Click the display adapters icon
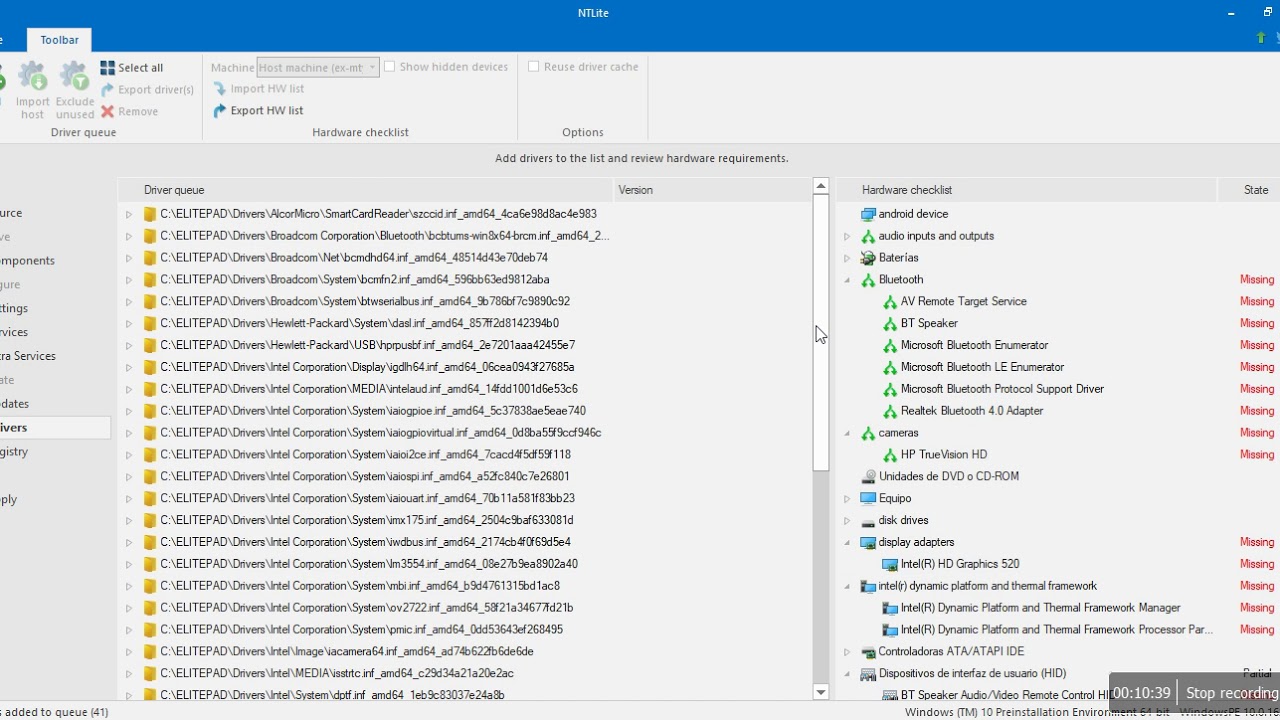Screen dimensions: 1280x720 [x=868, y=542]
